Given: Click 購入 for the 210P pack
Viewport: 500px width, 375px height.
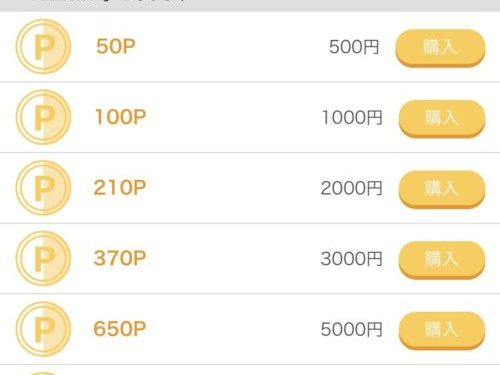Looking at the screenshot, I should [x=442, y=189].
